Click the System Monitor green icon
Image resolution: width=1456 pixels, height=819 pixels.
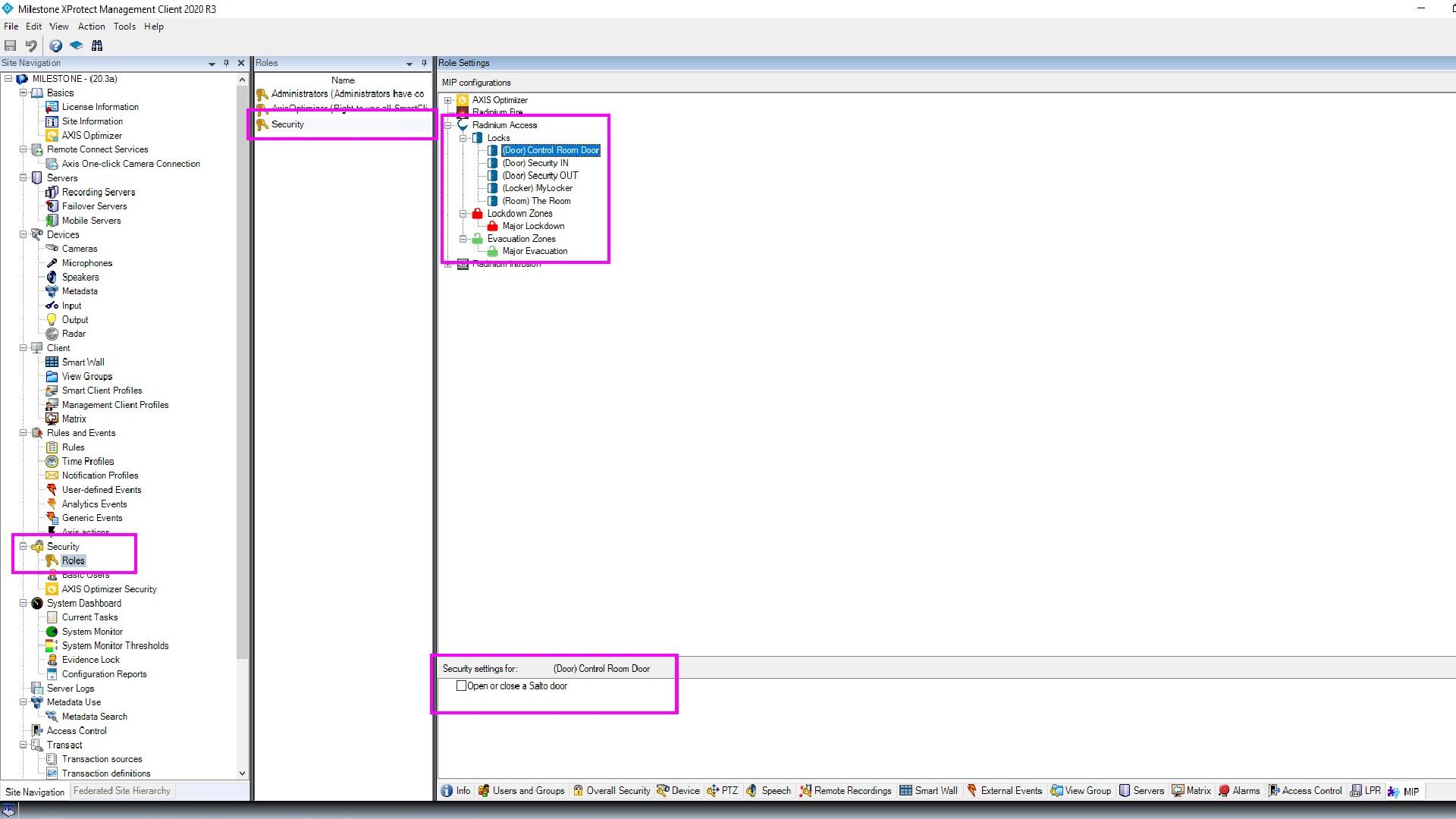click(x=52, y=632)
